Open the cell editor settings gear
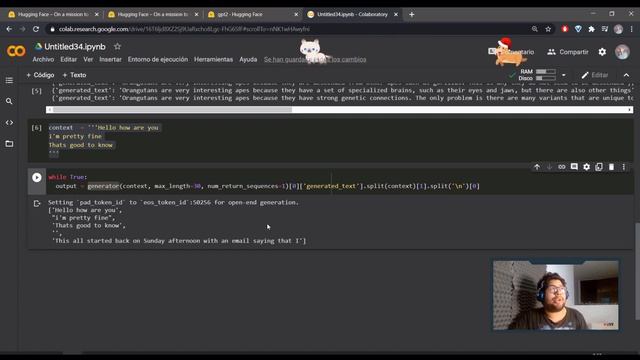 click(587, 167)
